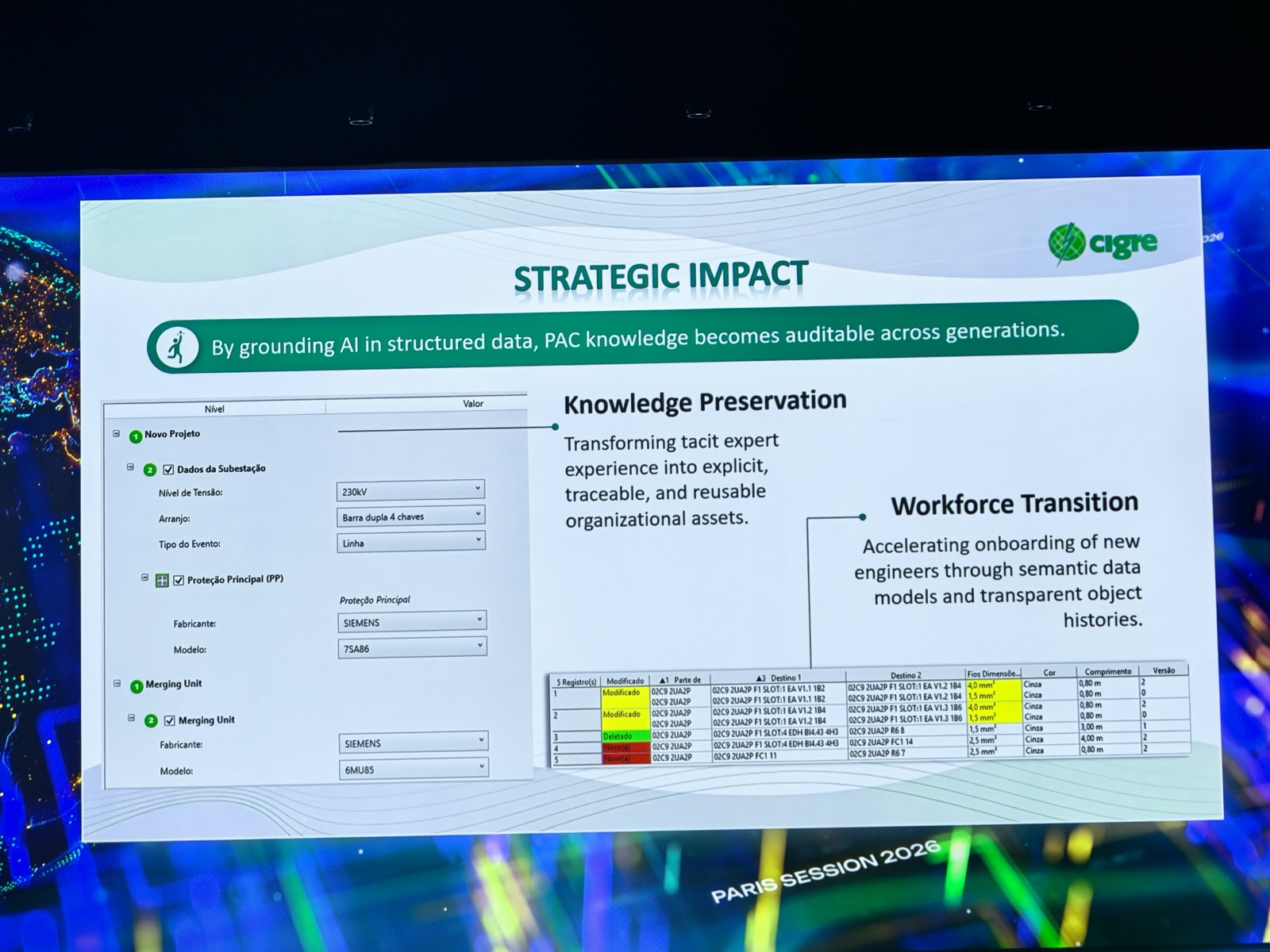Click the Arranjo: label
This screenshot has height=952, width=1270.
(175, 519)
